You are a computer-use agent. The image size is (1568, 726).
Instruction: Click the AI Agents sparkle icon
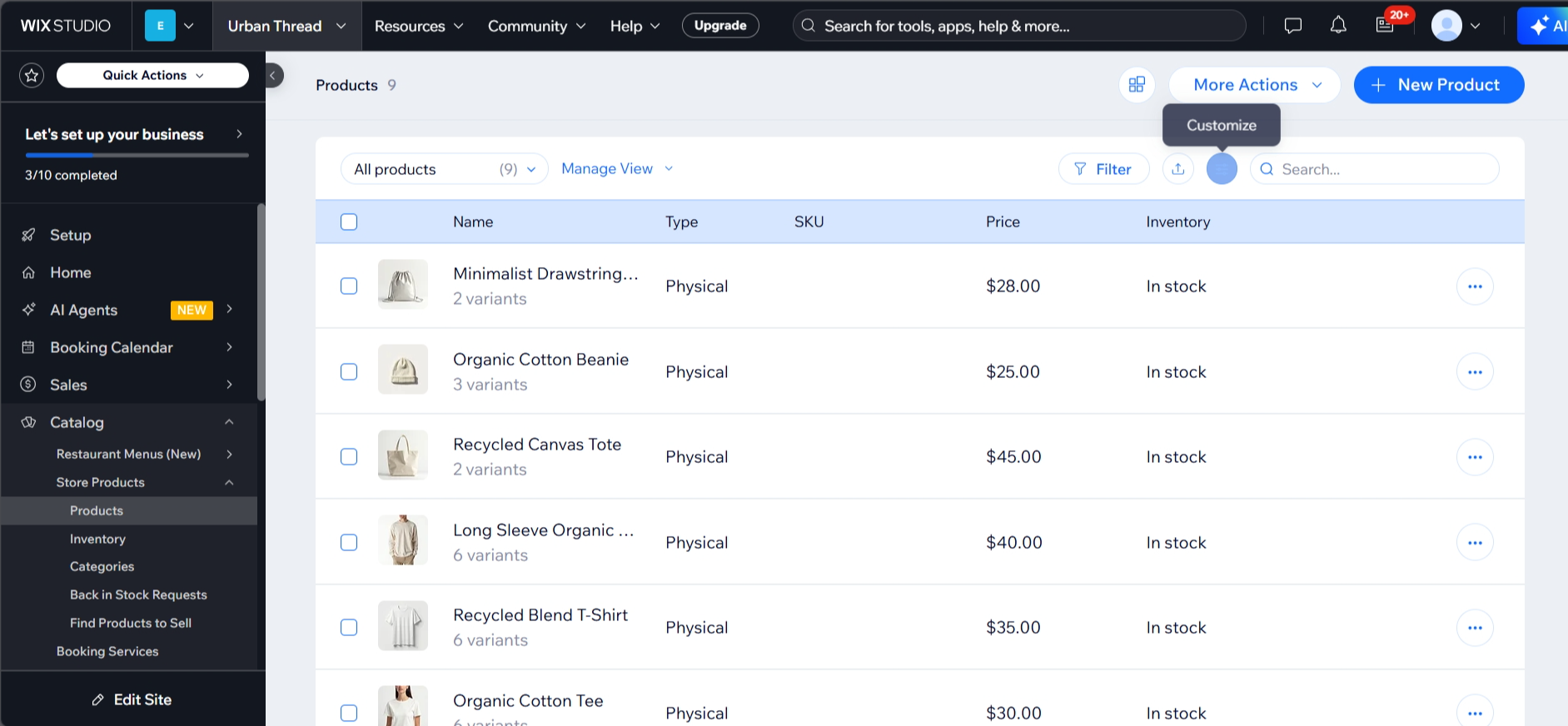(x=28, y=310)
